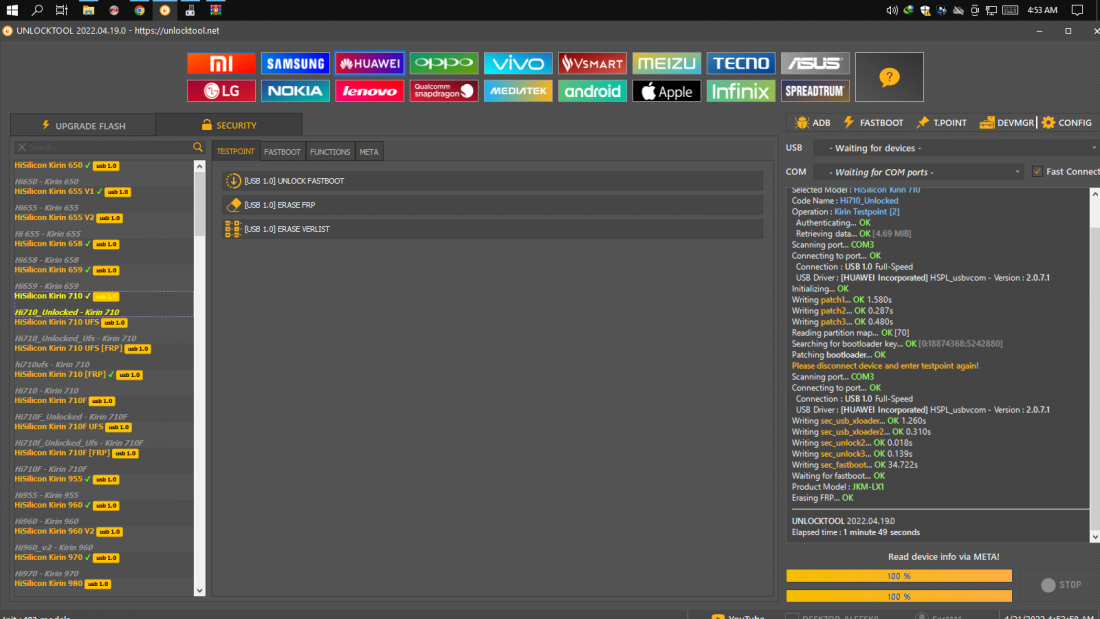Screen dimensions: 1100x619
Task: Open DEVMGR device manager
Action: [x=1007, y=123]
